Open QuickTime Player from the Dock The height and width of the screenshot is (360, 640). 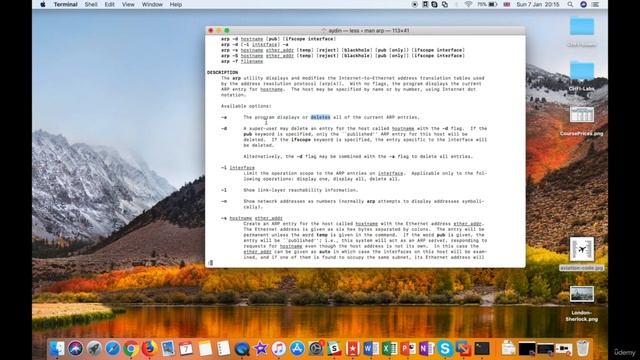point(242,349)
